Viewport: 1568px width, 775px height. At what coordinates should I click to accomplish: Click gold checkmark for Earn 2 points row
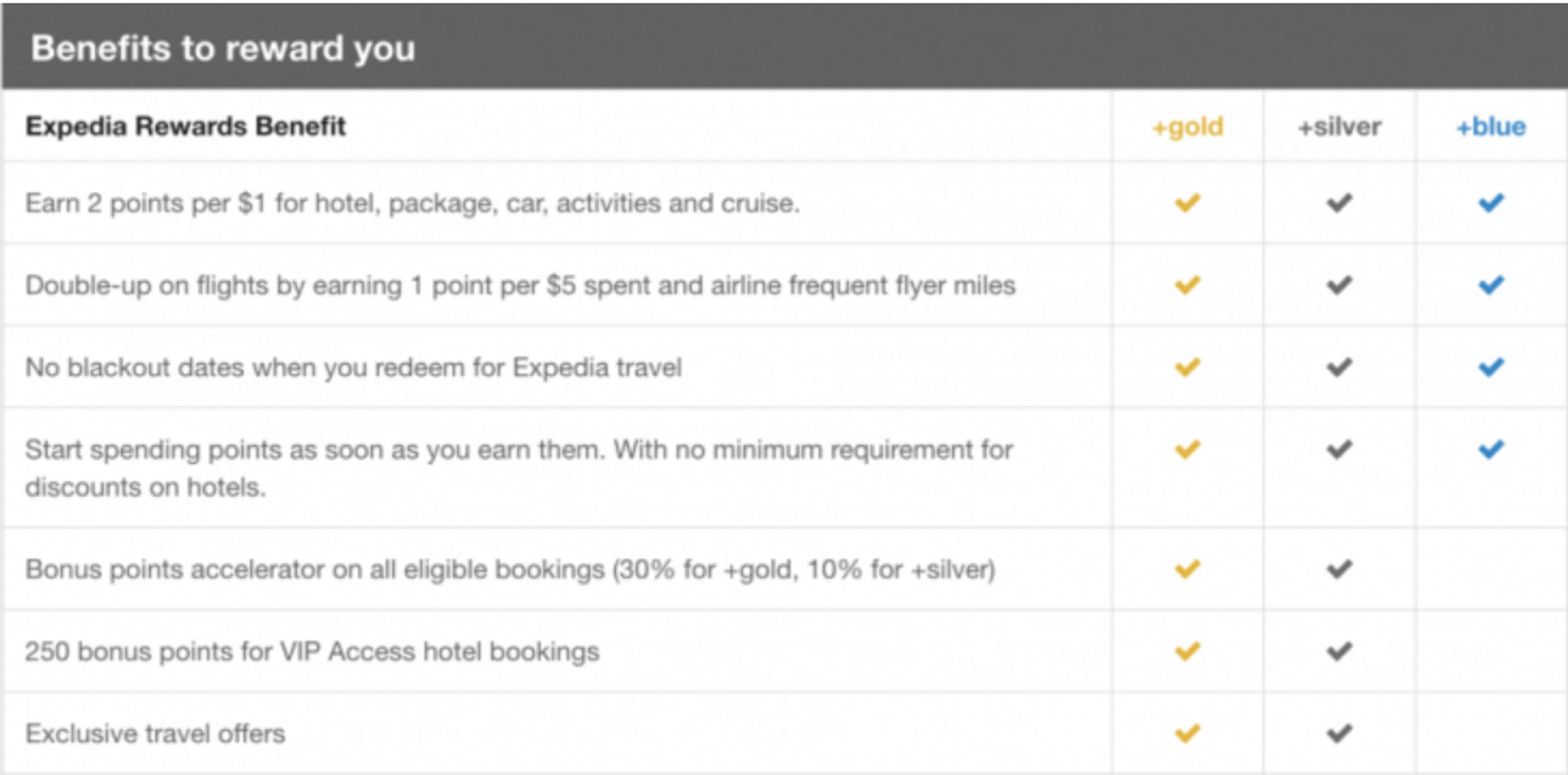[x=1187, y=202]
